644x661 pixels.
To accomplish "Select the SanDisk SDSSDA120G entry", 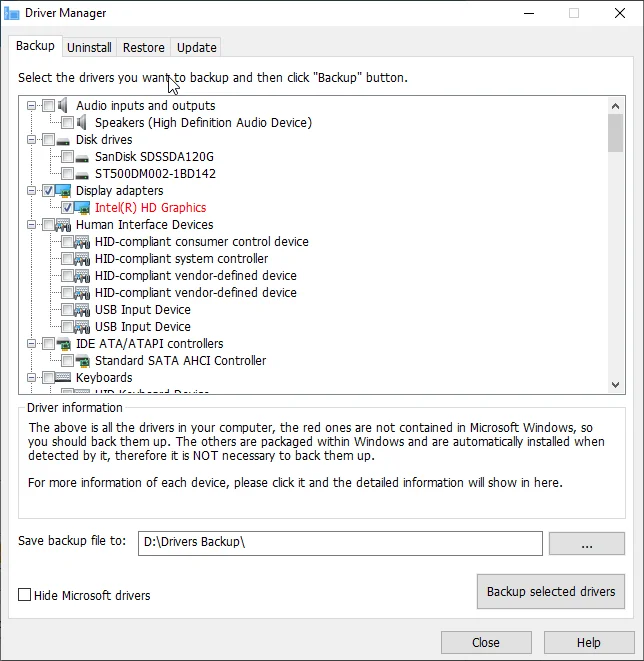I will 154,156.
